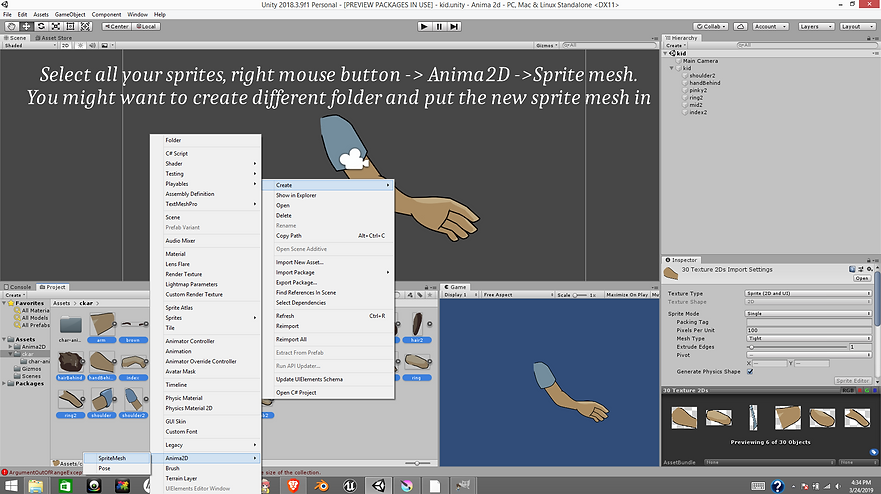Select Show in Explorer menu item
Image resolution: width=881 pixels, height=494 pixels.
tap(328, 195)
